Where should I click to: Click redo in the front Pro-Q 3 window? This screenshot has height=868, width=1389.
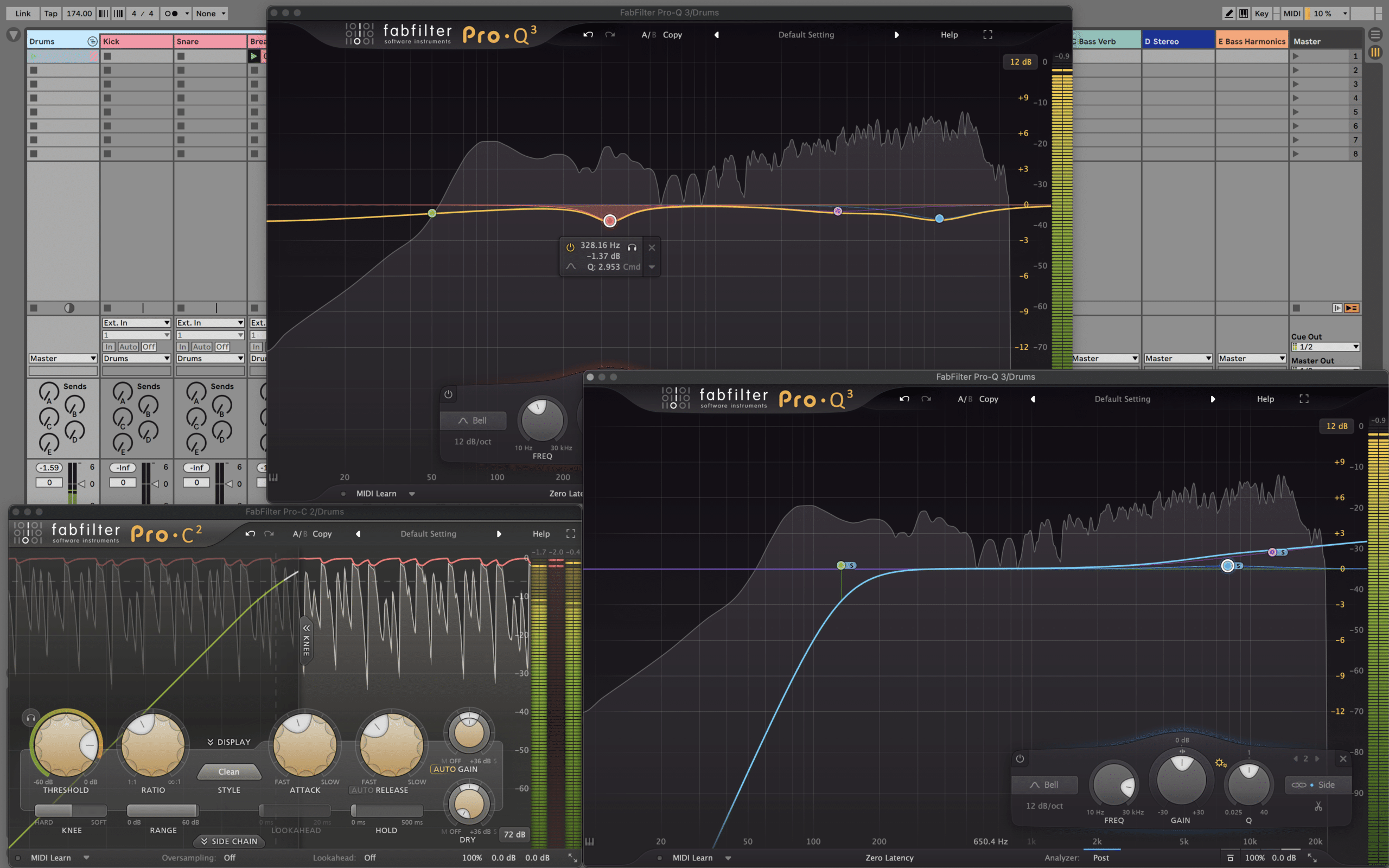point(926,398)
